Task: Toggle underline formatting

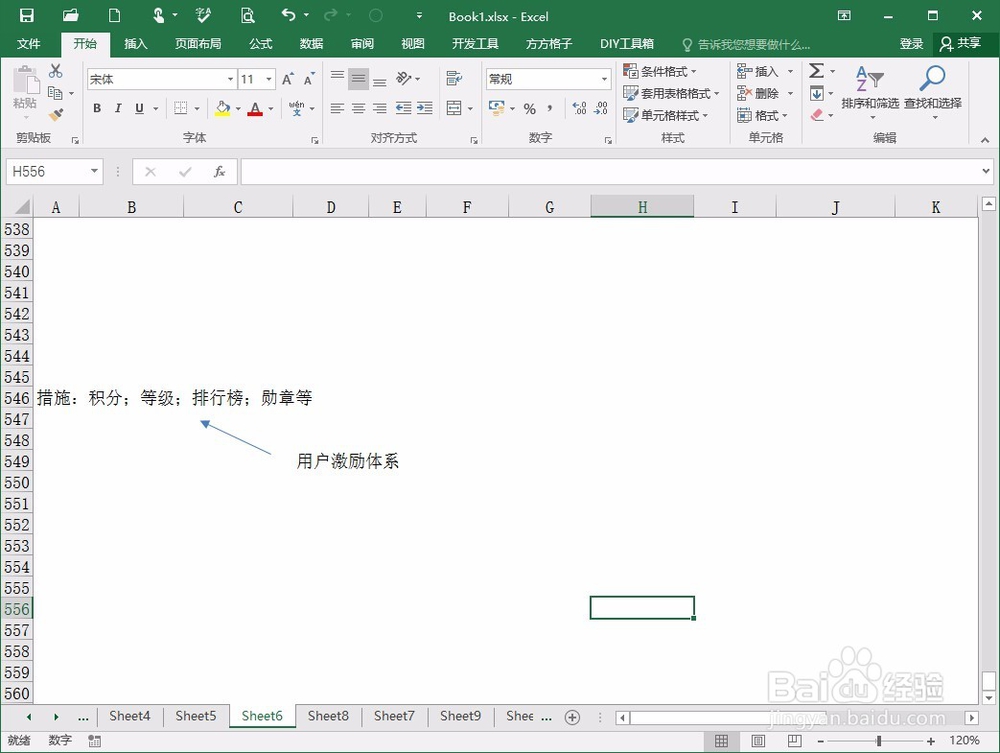Action: point(139,108)
